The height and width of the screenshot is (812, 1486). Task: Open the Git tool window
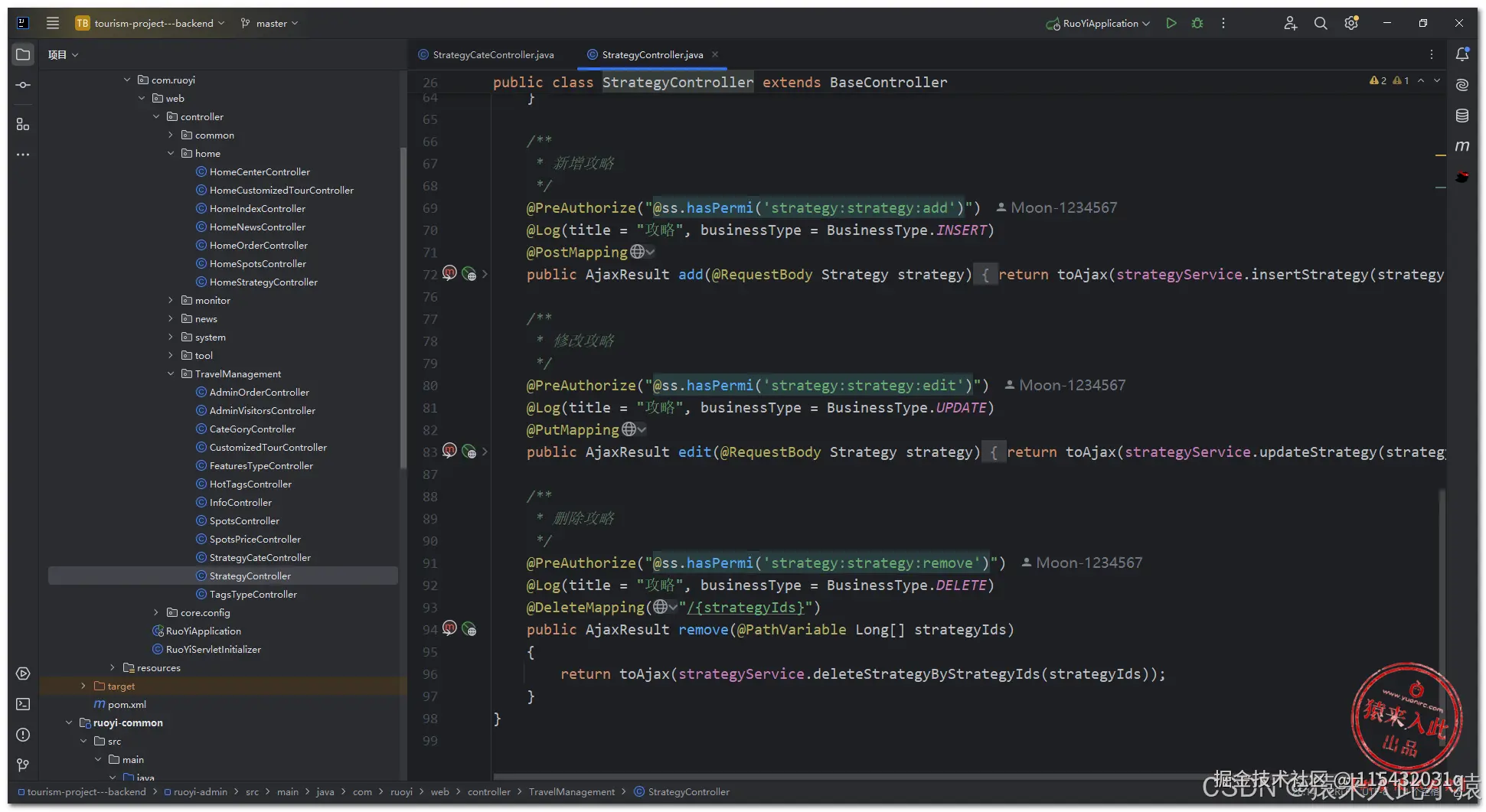[x=23, y=765]
